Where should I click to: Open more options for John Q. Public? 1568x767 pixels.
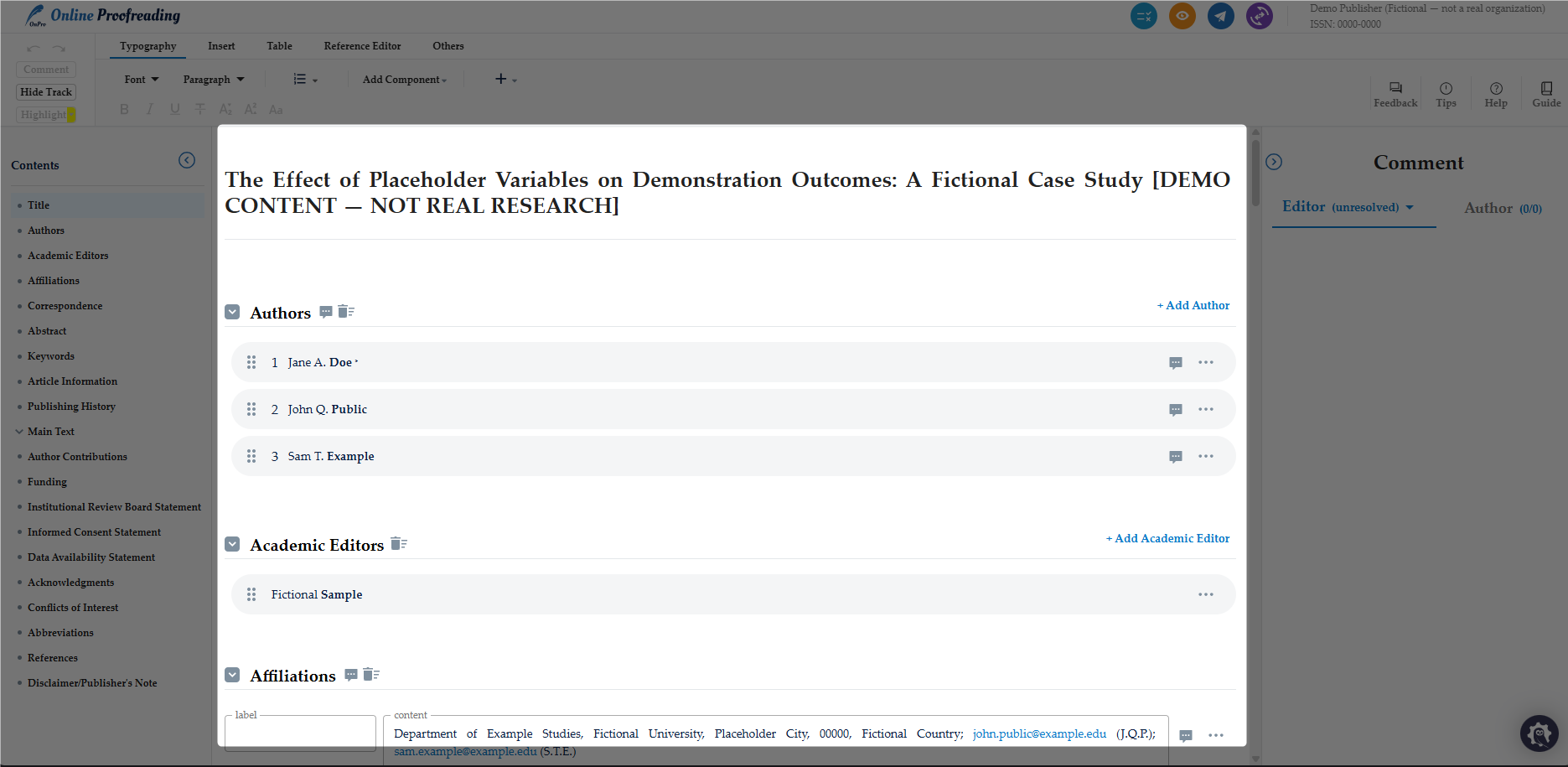pyautogui.click(x=1206, y=409)
